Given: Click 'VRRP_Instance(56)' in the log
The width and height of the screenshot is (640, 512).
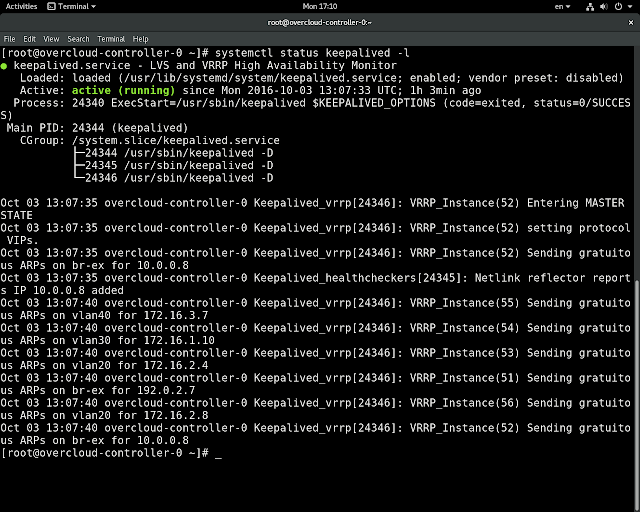Looking at the screenshot, I should (x=464, y=403).
